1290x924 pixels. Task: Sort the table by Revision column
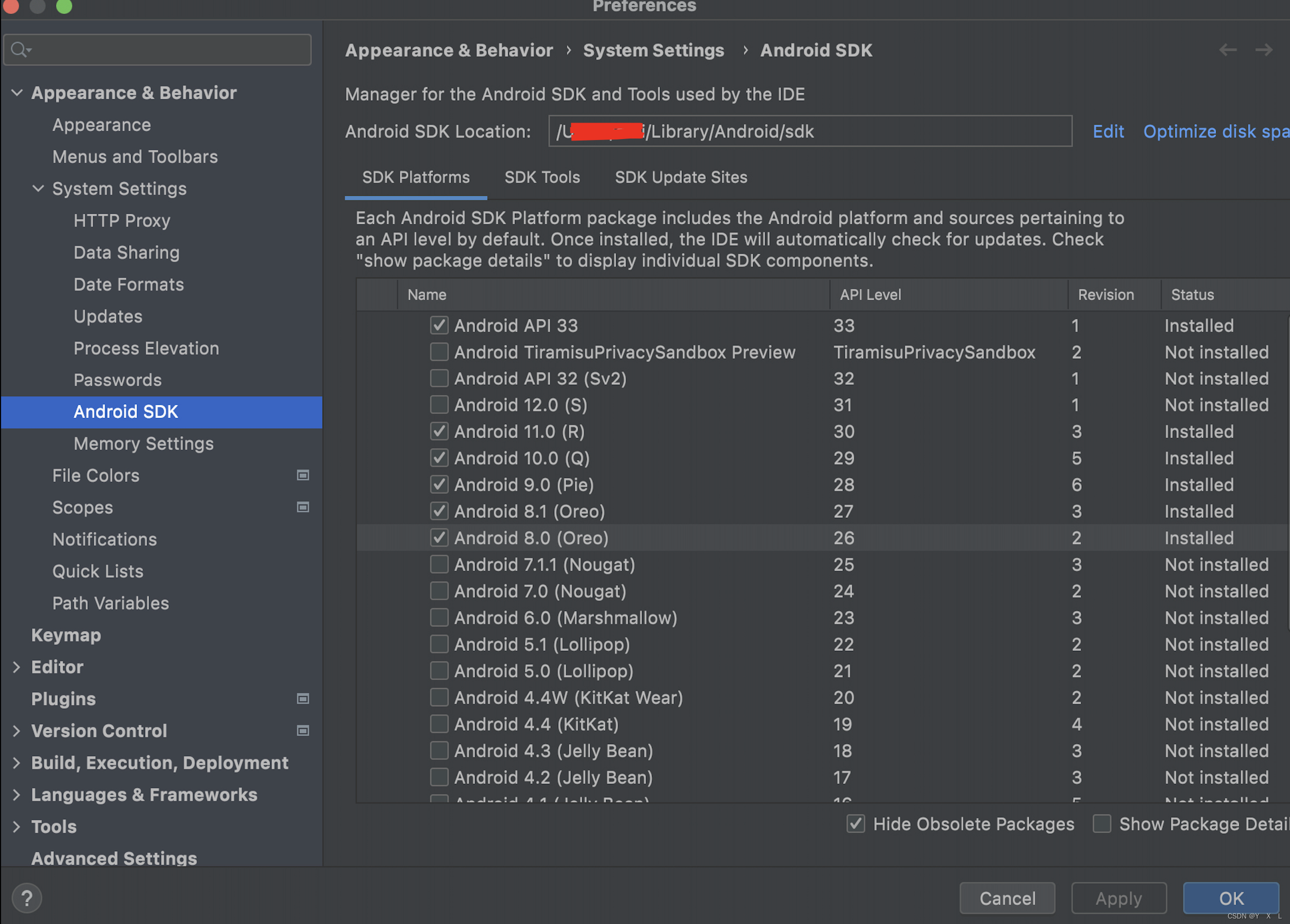pyautogui.click(x=1114, y=295)
